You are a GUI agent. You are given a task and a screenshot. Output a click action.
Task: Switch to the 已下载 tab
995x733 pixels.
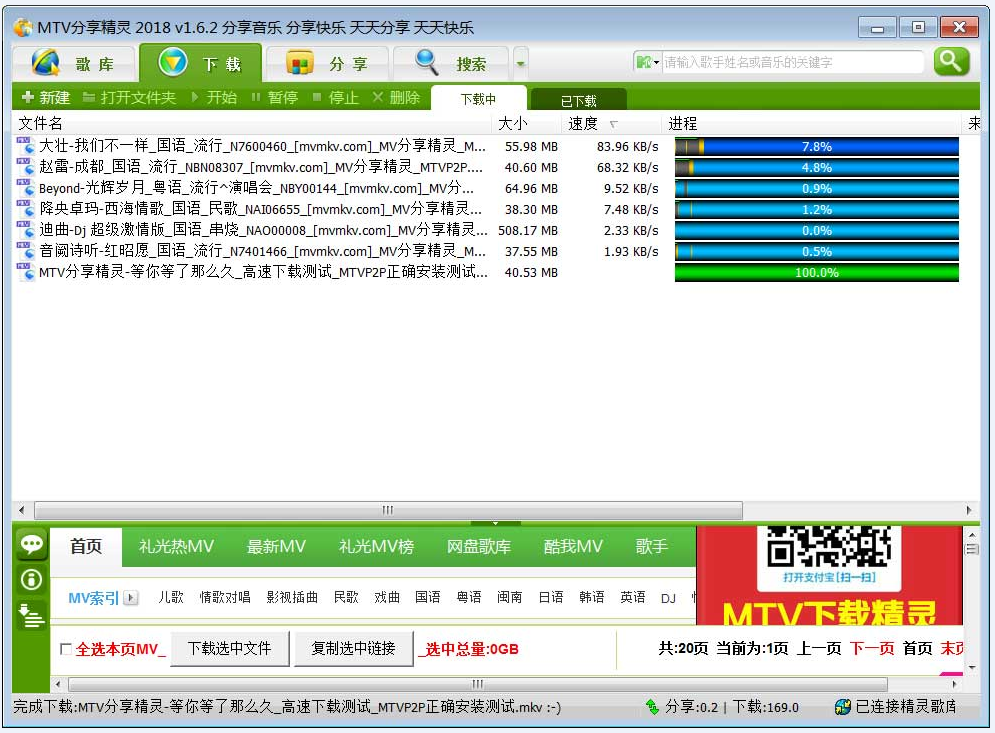(x=578, y=99)
